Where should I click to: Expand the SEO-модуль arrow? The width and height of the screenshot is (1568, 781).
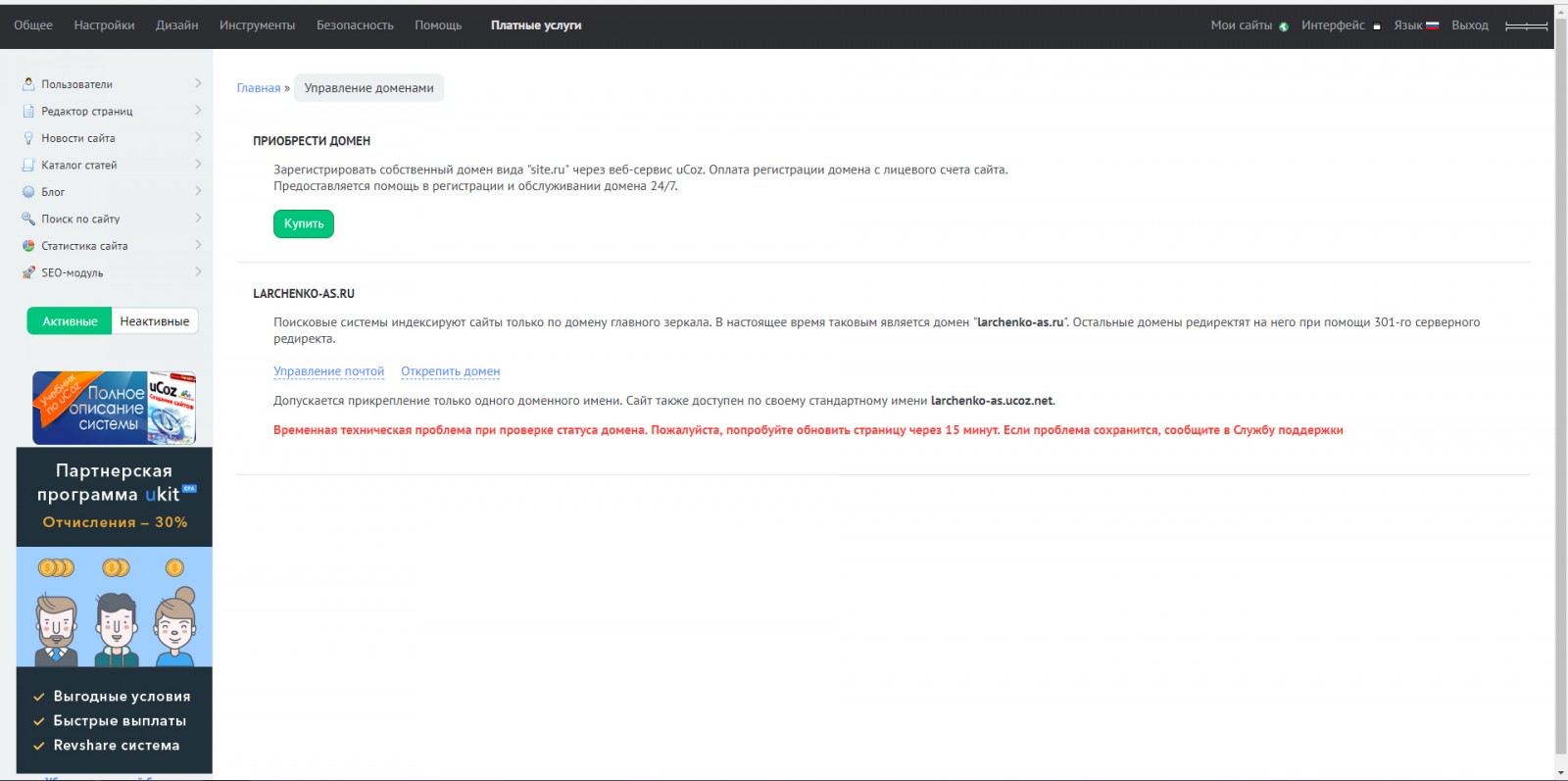click(x=198, y=272)
